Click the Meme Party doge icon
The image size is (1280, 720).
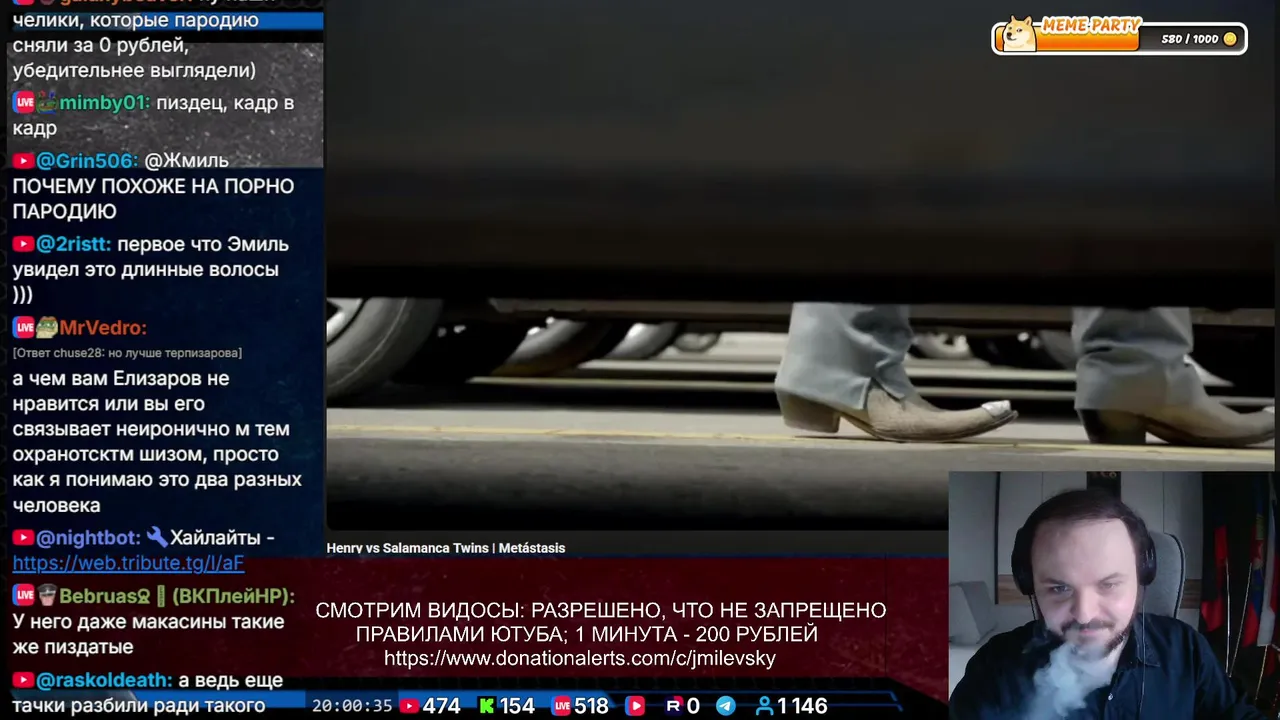1019,34
